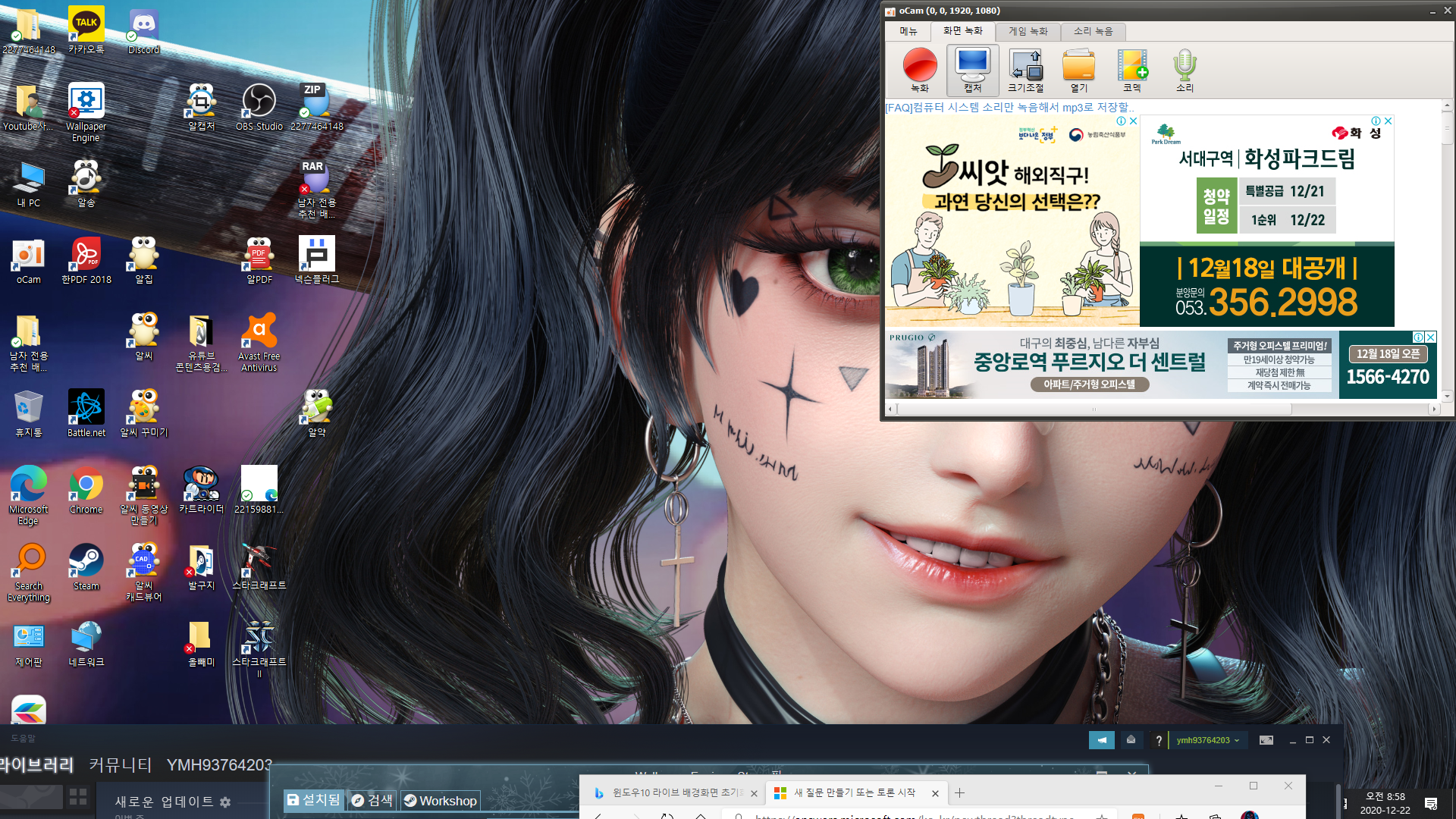
Task: Open the oCam menu tab
Action: [908, 31]
